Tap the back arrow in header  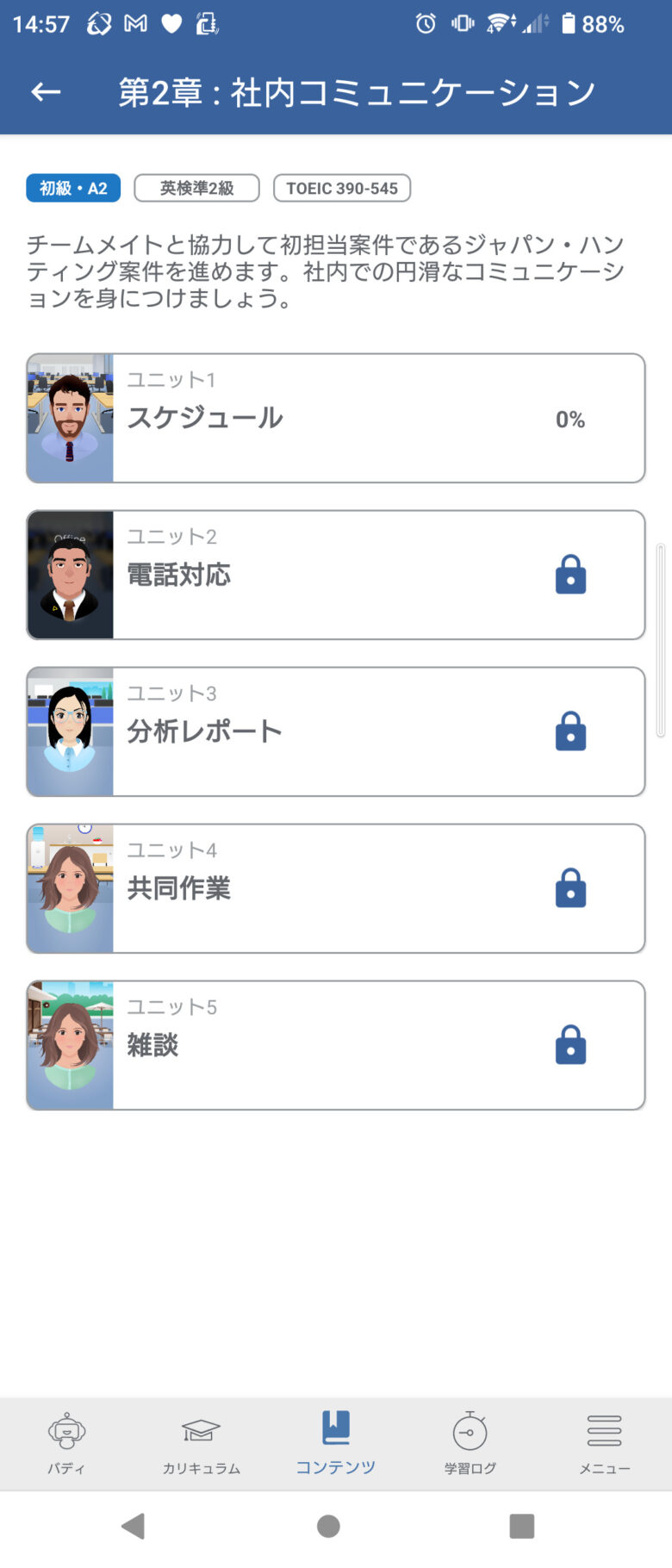(x=46, y=92)
